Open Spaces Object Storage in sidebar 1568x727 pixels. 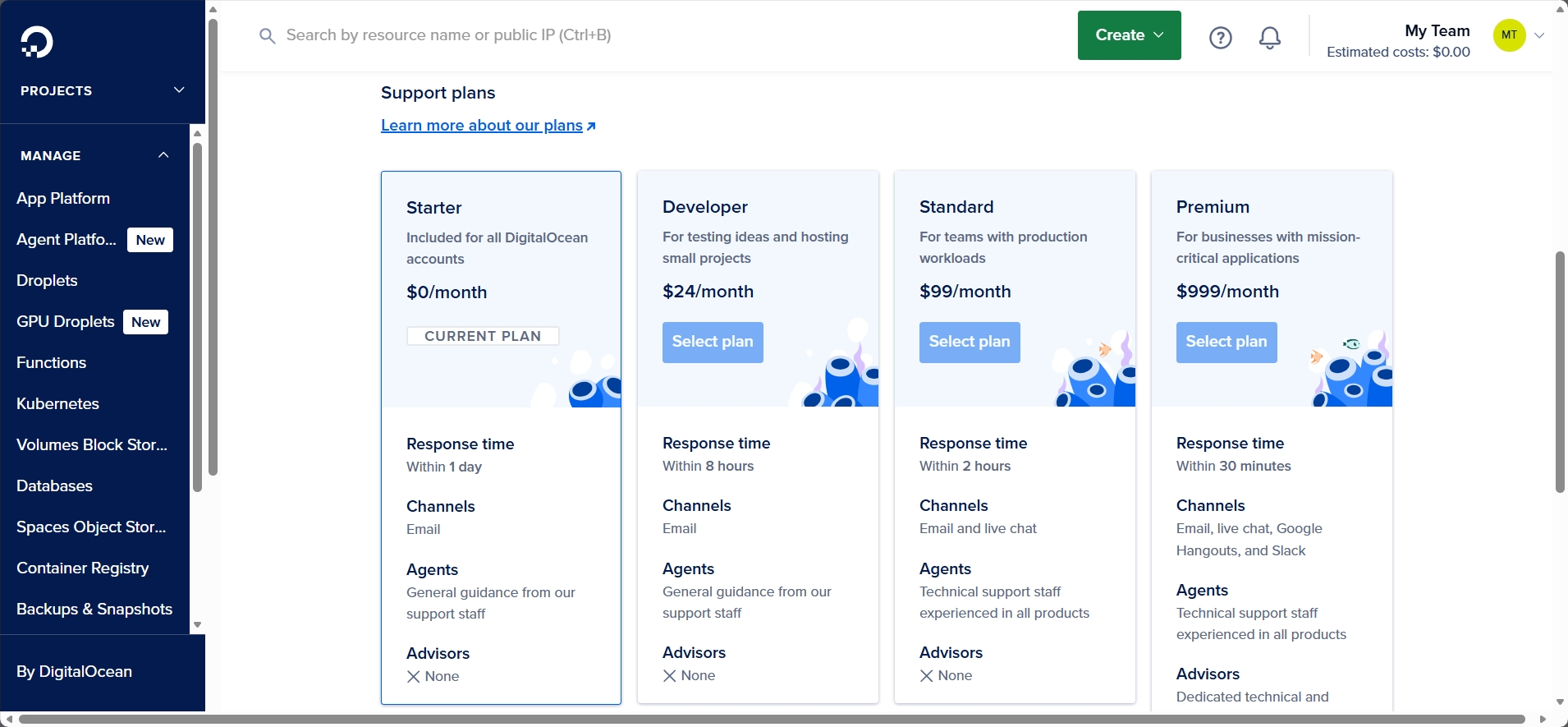(91, 527)
